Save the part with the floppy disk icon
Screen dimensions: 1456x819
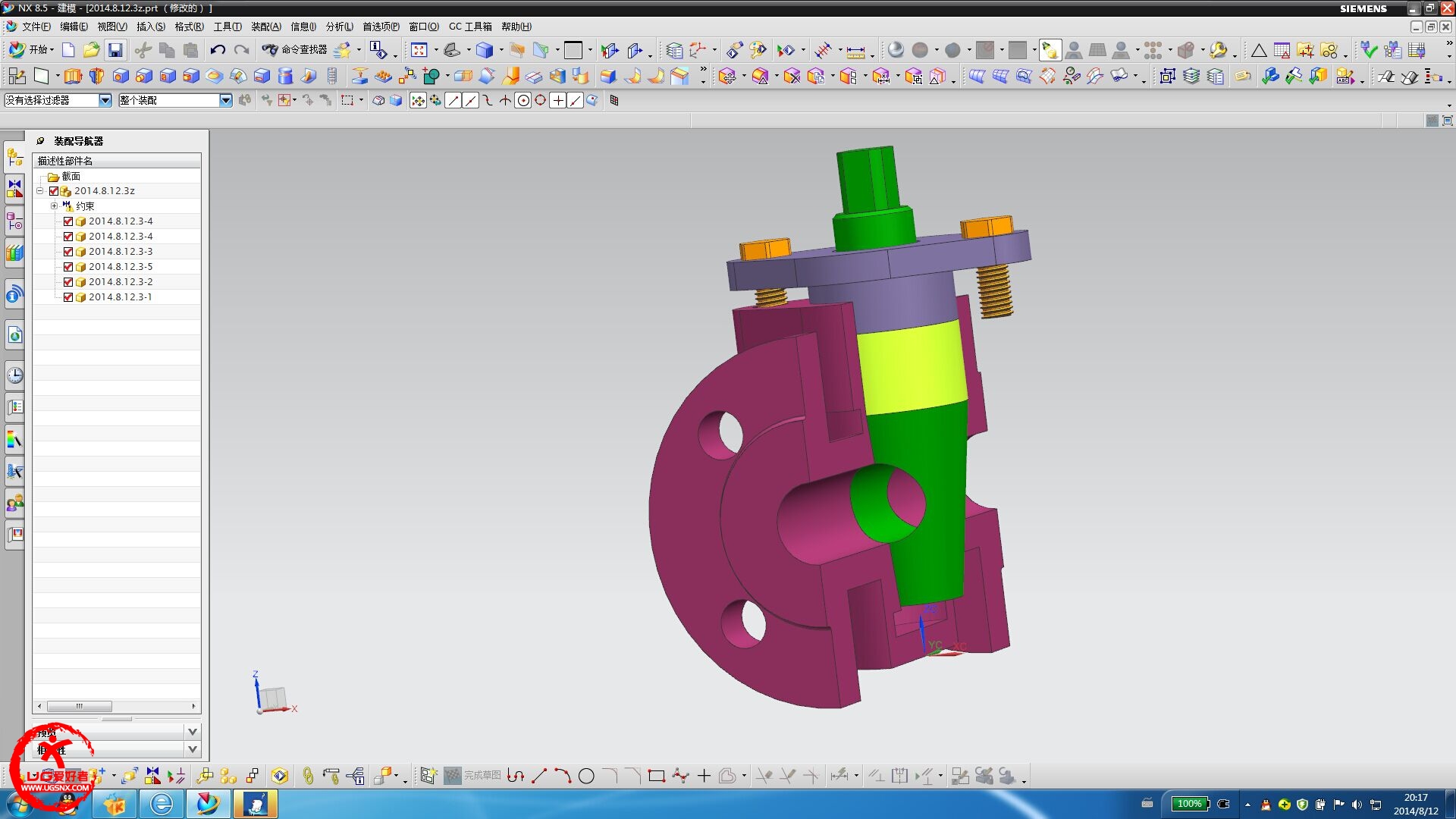[115, 50]
